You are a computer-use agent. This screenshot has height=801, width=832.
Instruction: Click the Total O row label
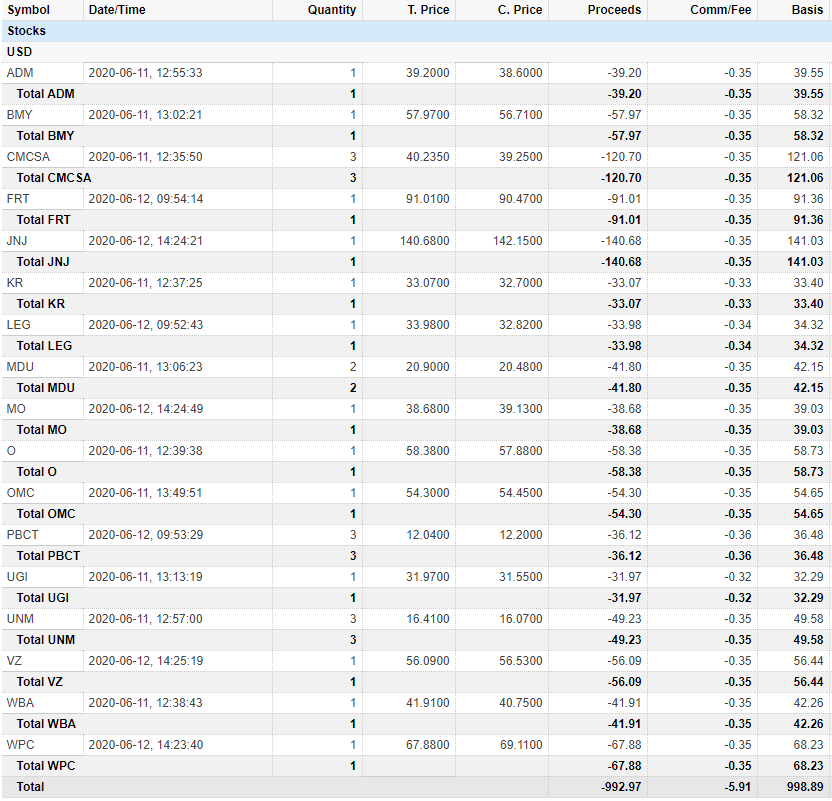pyautogui.click(x=36, y=472)
